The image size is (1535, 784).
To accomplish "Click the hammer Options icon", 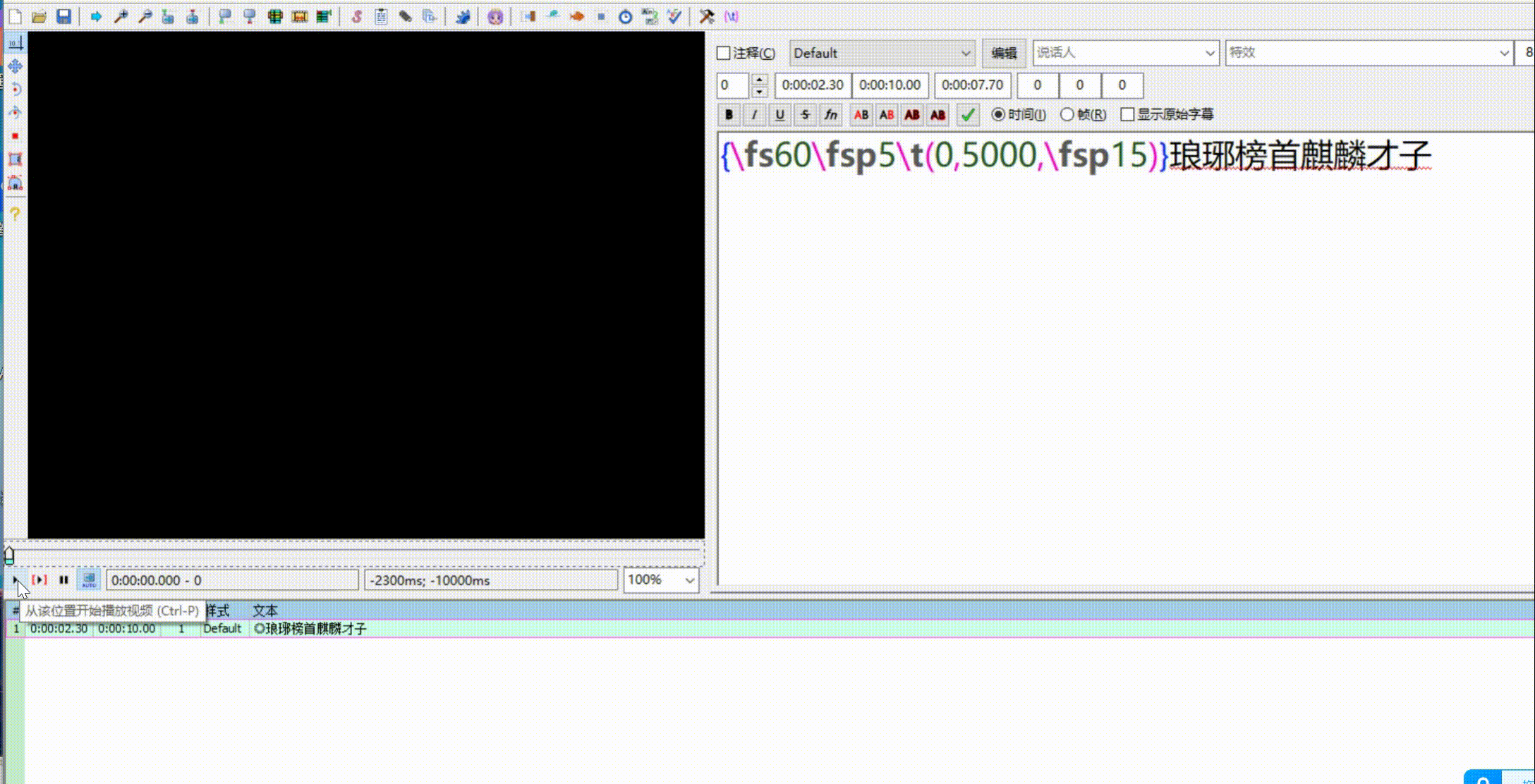I will [706, 16].
